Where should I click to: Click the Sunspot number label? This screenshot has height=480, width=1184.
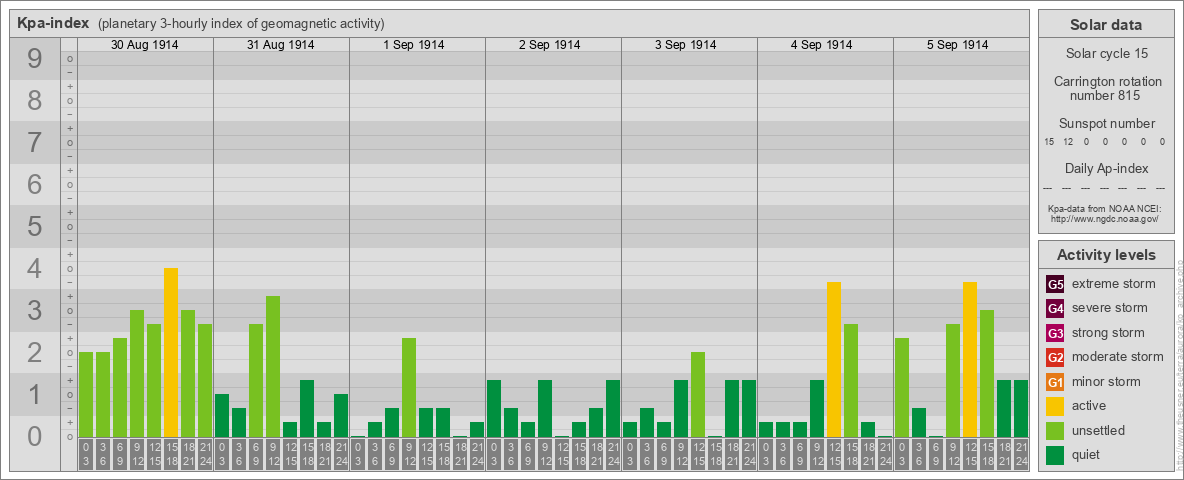coord(1106,123)
